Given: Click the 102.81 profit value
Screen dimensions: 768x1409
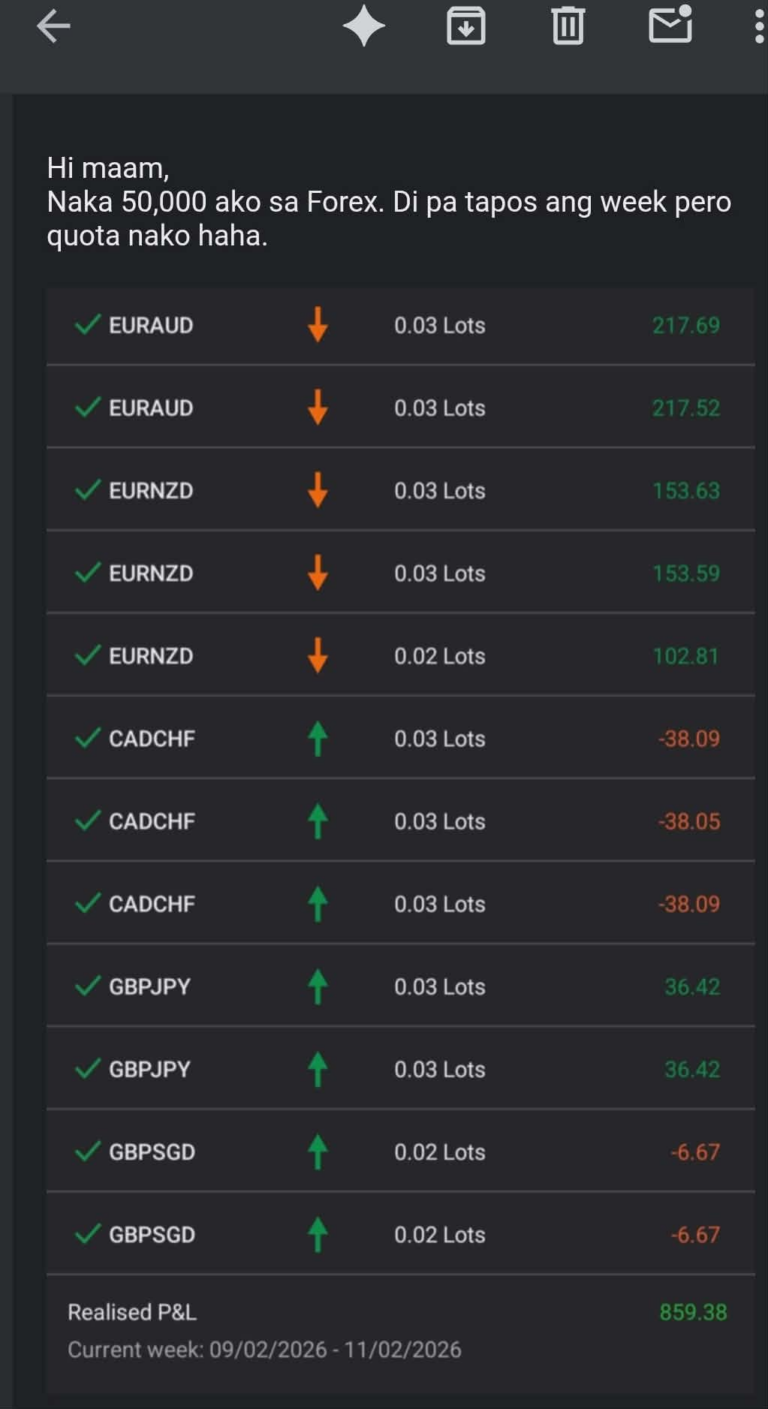Looking at the screenshot, I should 685,656.
